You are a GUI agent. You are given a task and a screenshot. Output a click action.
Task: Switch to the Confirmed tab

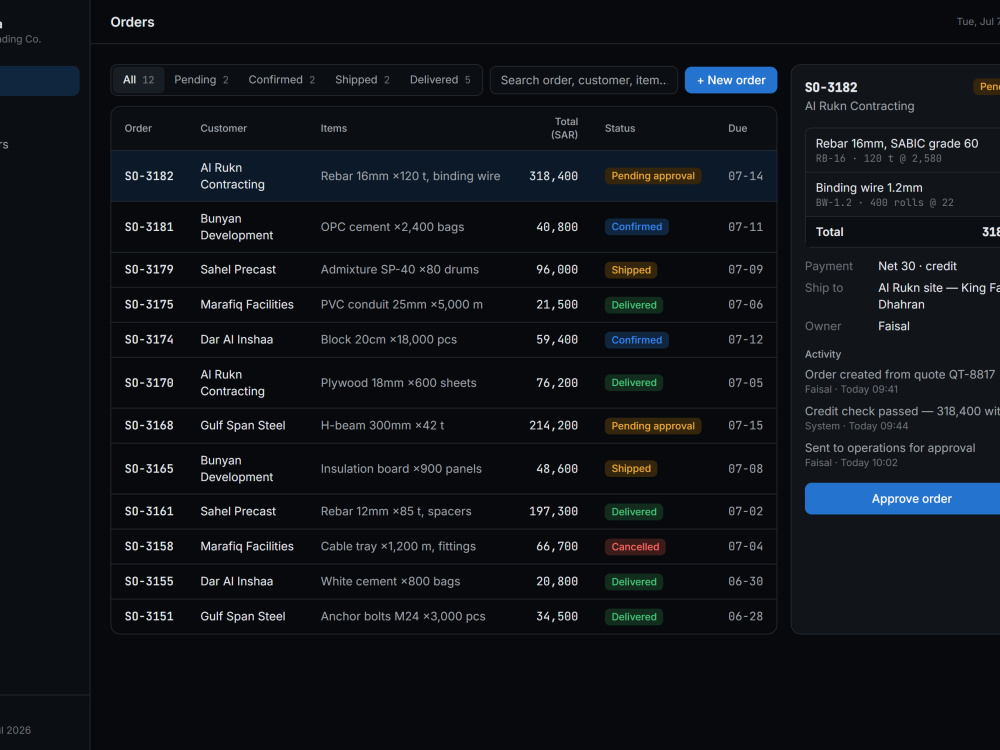point(281,80)
